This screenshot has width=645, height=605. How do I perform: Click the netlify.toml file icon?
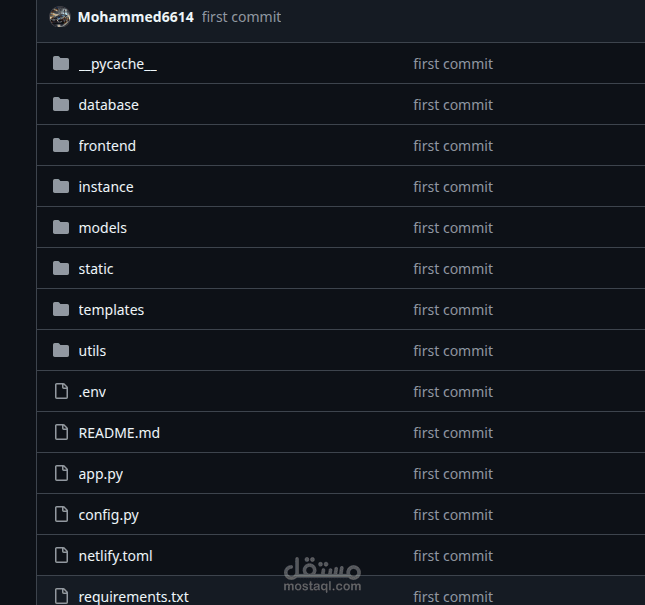coord(60,556)
